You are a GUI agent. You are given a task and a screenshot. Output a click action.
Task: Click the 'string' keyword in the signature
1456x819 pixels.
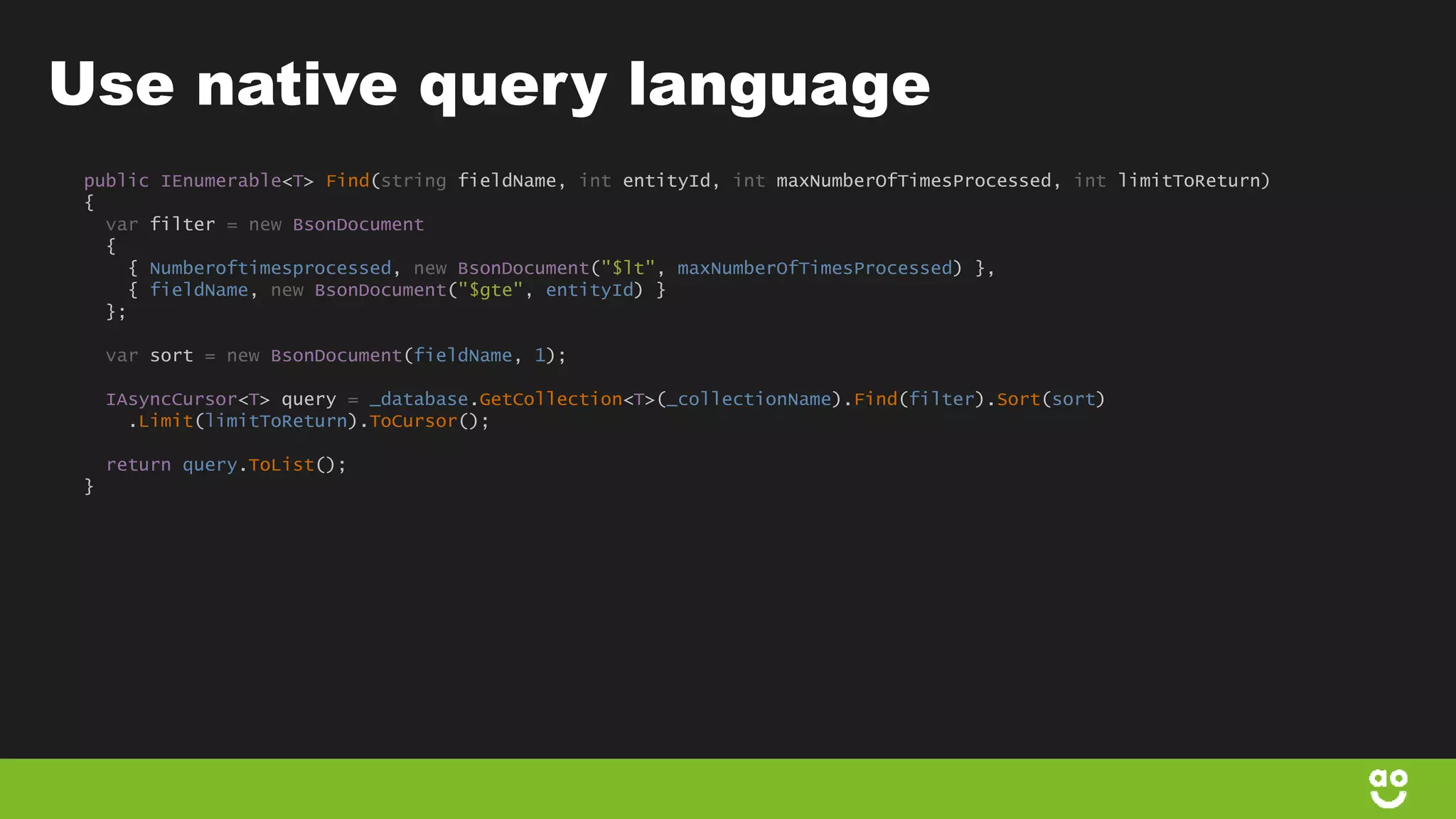coord(413,181)
